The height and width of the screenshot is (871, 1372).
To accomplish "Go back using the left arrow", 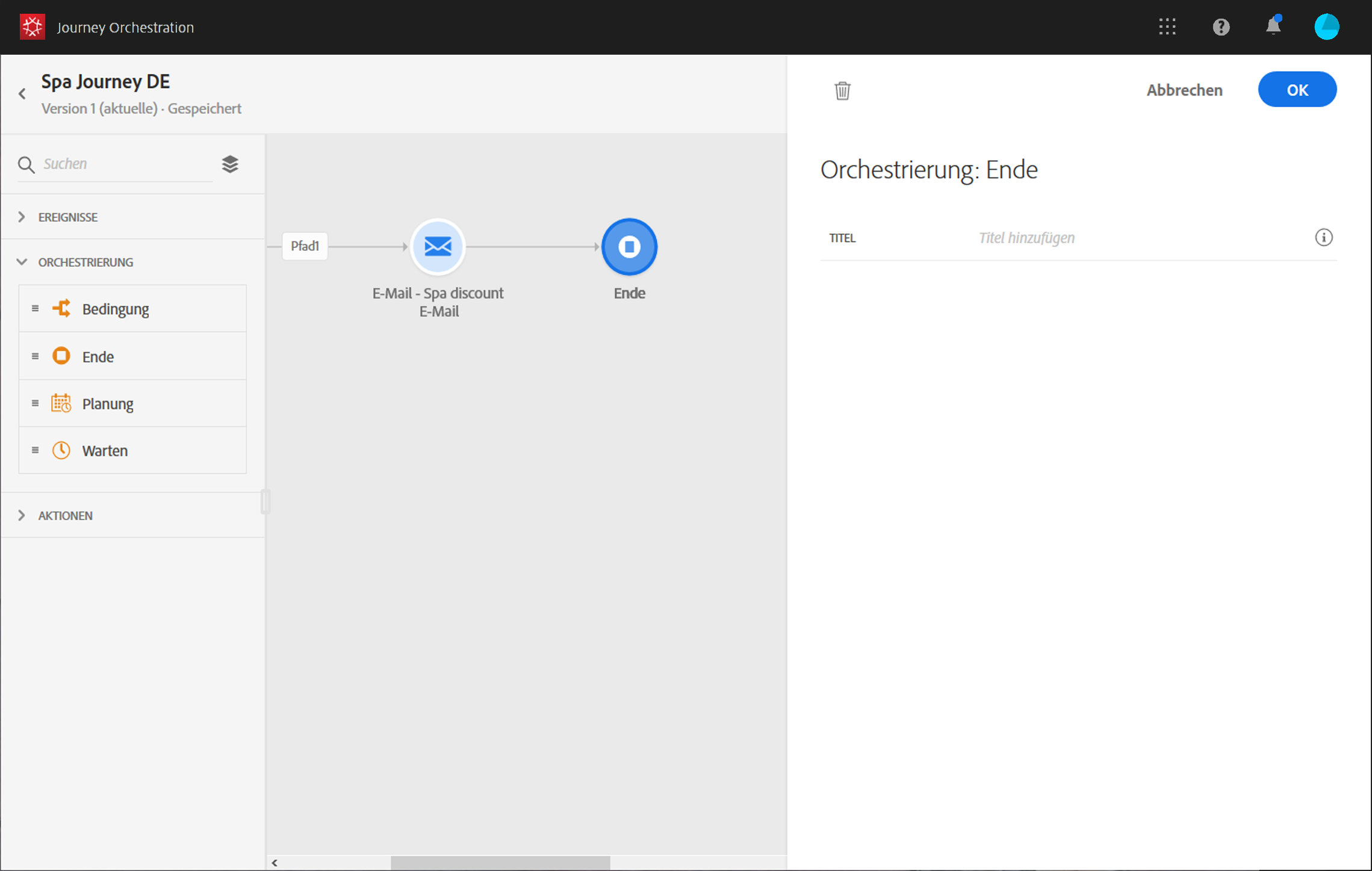I will (22, 93).
